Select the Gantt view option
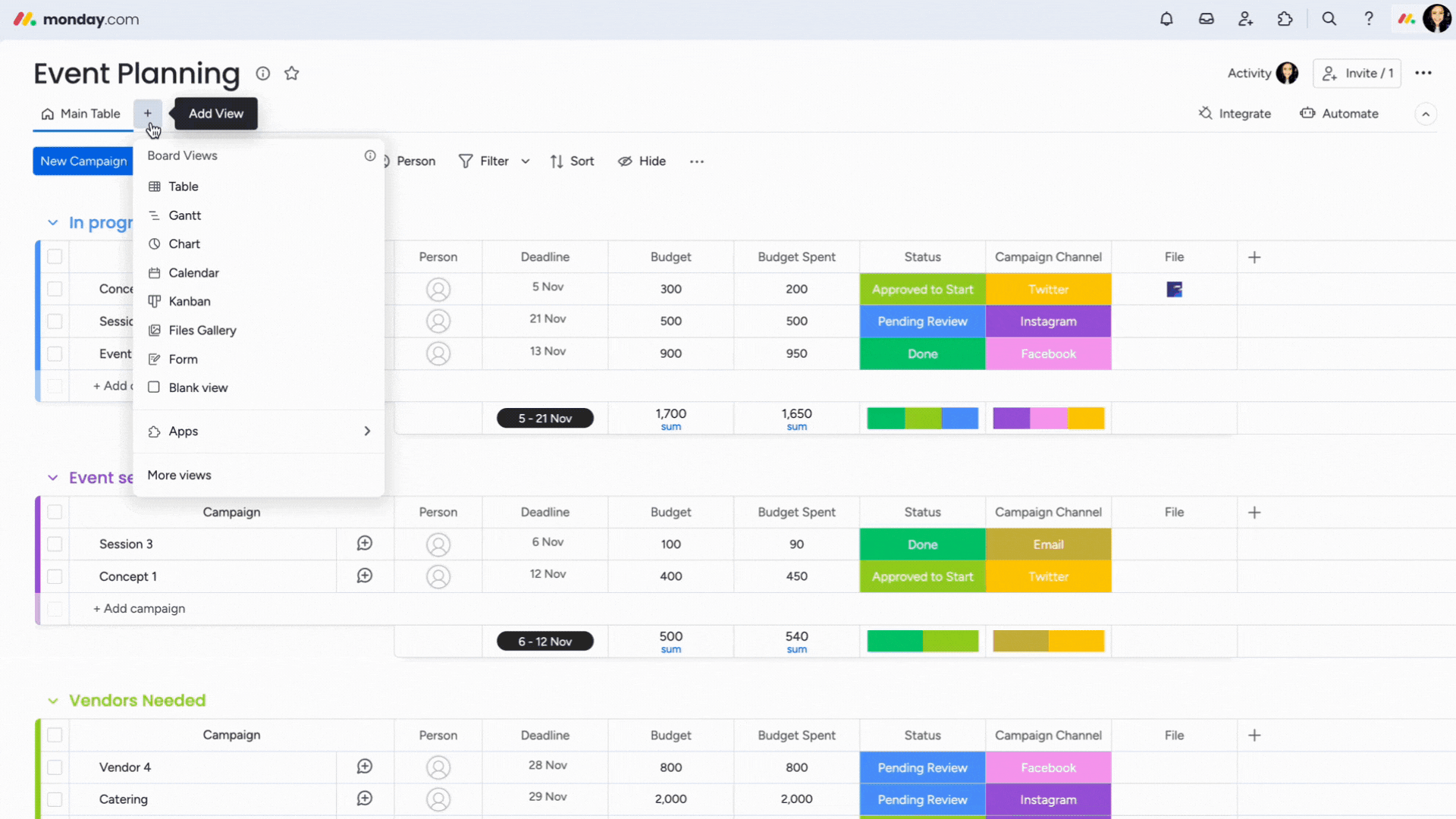This screenshot has height=819, width=1456. (185, 214)
